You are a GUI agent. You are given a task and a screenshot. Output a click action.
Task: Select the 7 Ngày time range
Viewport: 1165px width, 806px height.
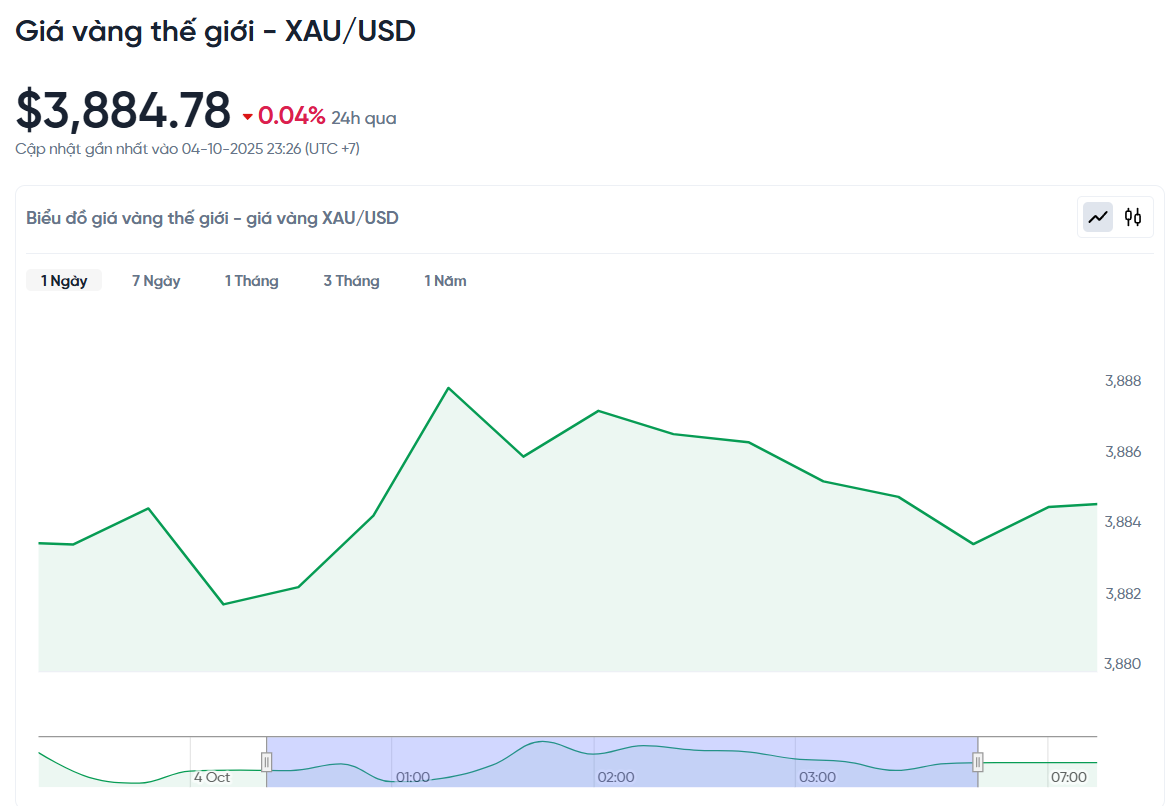pyautogui.click(x=156, y=281)
